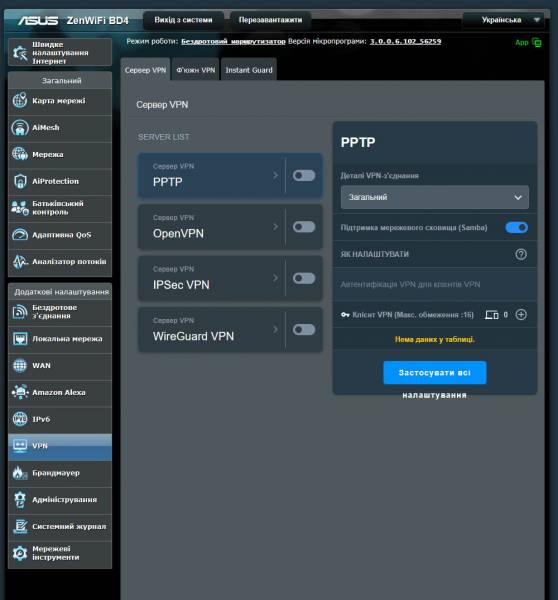Click the help question mark icon
The width and height of the screenshot is (558, 600).
pyautogui.click(x=521, y=254)
